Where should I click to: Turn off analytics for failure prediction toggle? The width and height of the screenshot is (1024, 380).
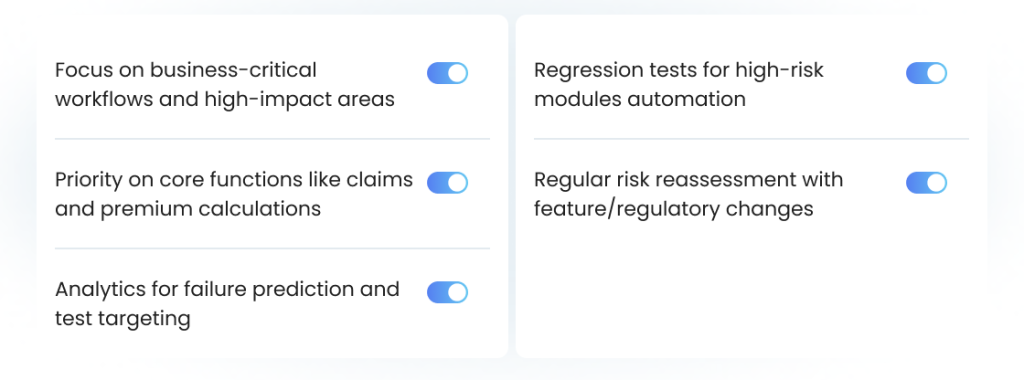(x=447, y=293)
